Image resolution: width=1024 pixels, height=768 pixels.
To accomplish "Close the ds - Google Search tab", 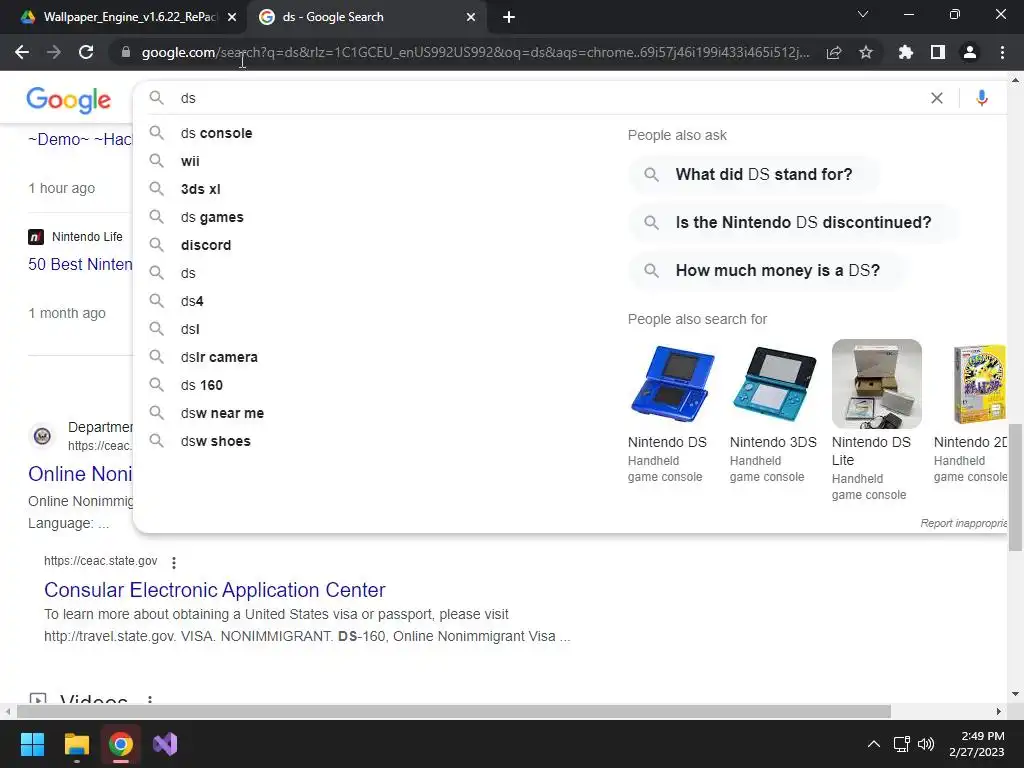I will point(471,17).
